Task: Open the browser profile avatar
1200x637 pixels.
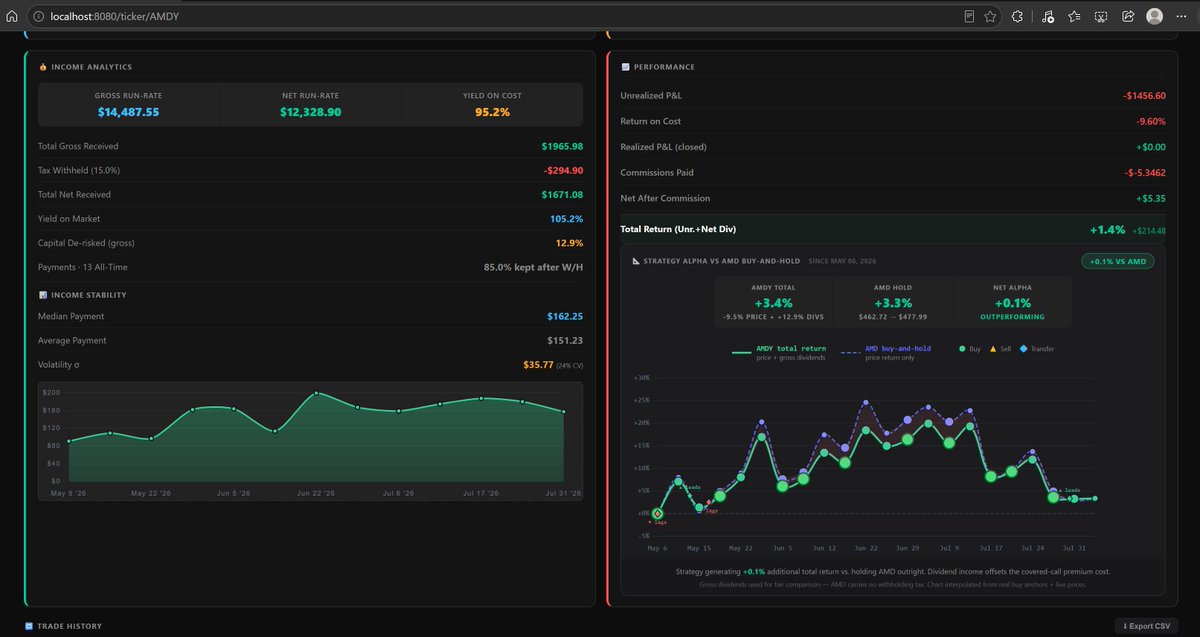Action: (1155, 16)
